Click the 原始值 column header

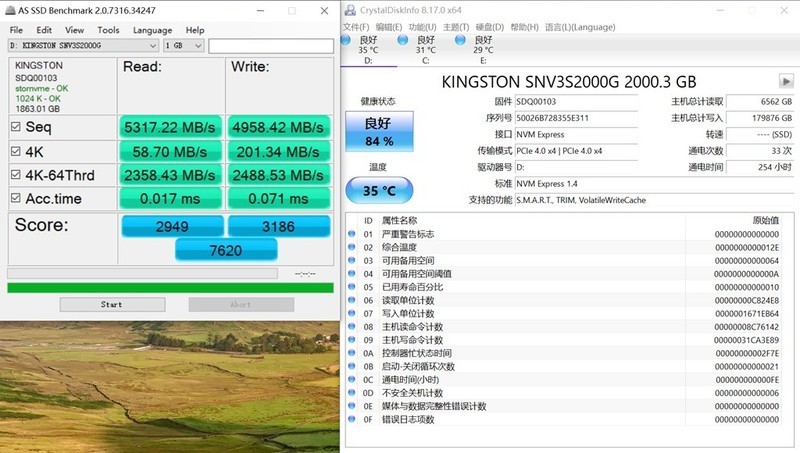point(765,220)
